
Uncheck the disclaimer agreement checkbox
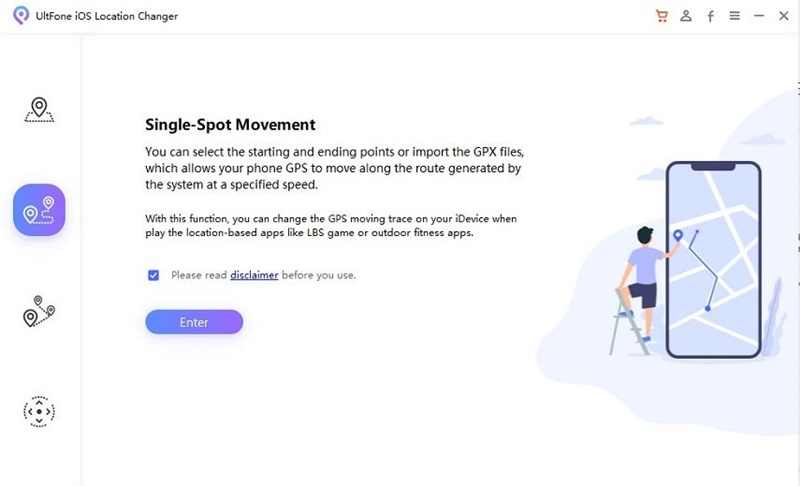point(154,275)
